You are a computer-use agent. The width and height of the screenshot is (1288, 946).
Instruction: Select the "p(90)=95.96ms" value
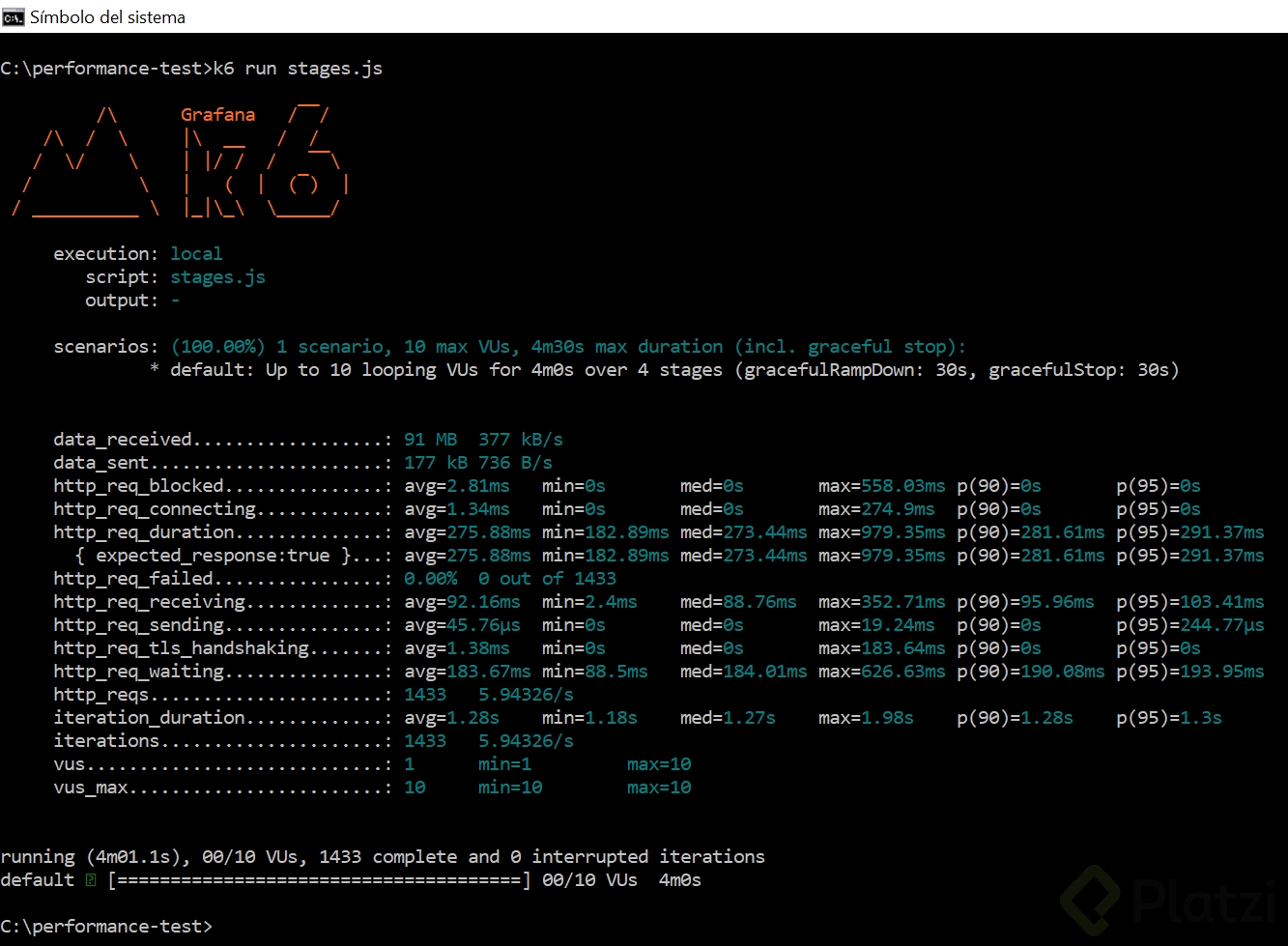(1025, 602)
